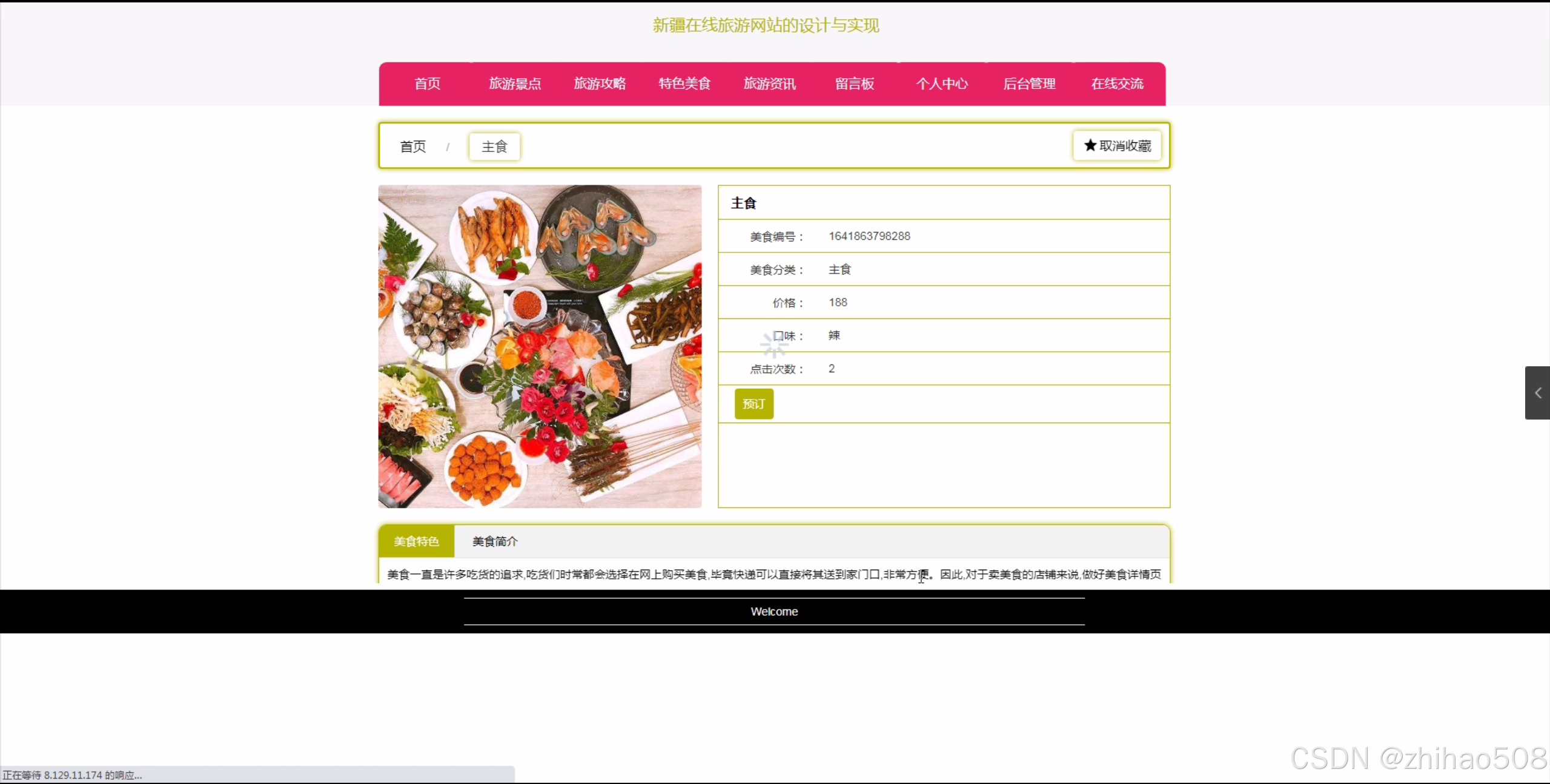Viewport: 1550px width, 784px height.
Task: Select the 美食特色 tab
Action: pyautogui.click(x=416, y=541)
